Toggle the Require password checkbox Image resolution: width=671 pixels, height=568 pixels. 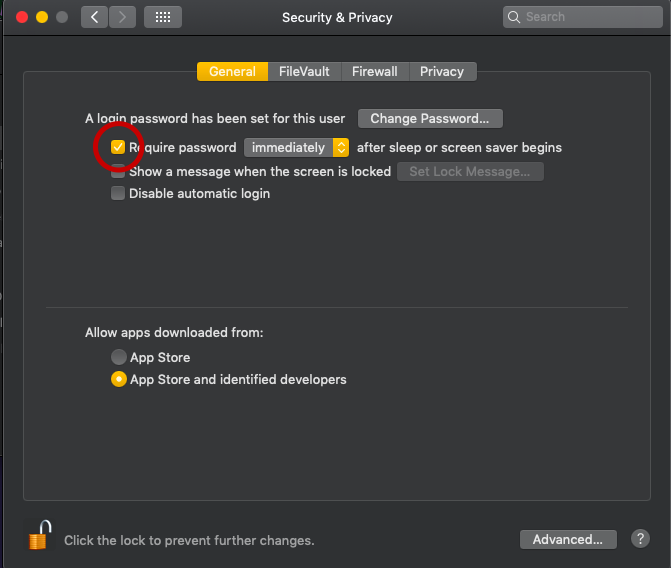tap(119, 148)
